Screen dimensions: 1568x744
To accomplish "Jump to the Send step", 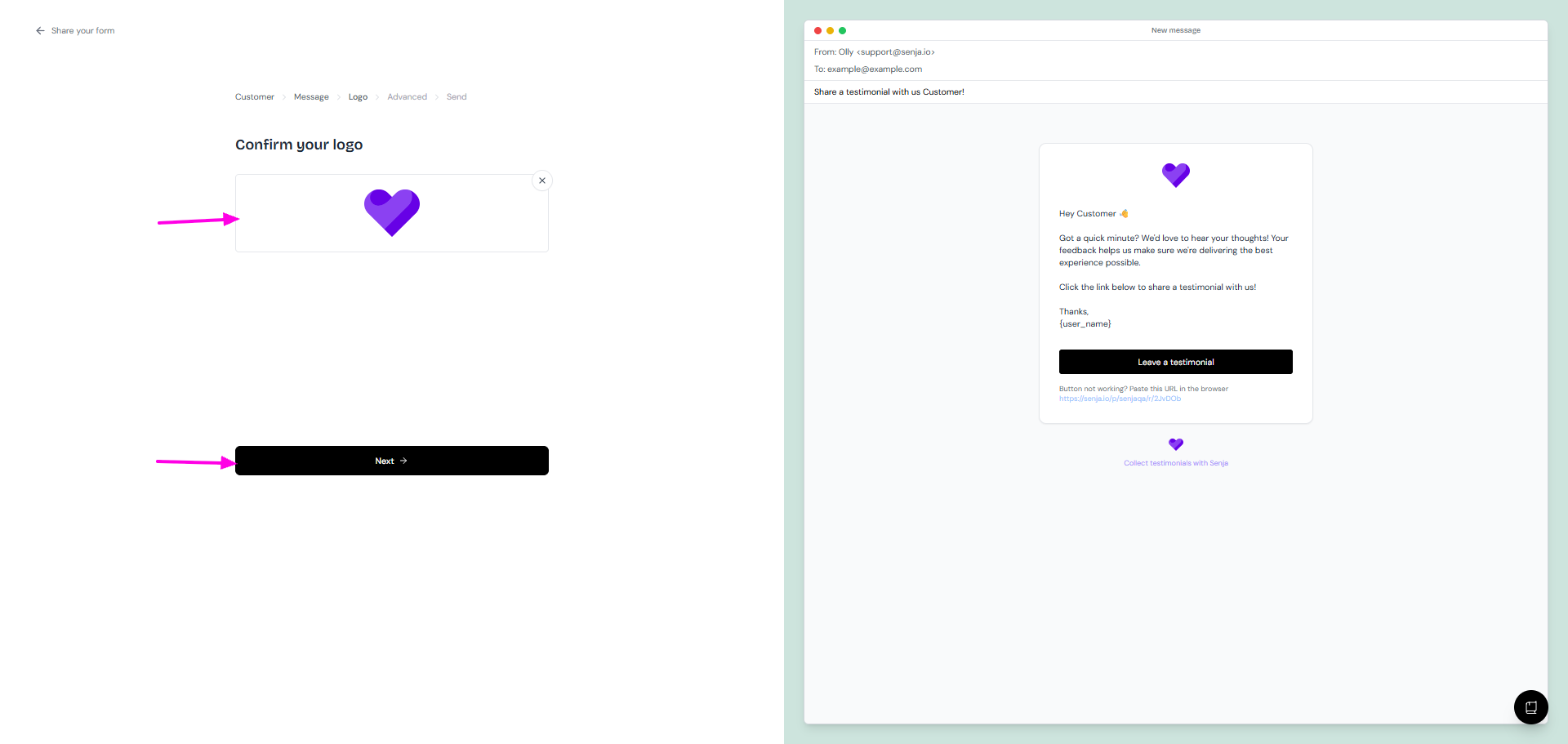I will [x=457, y=97].
